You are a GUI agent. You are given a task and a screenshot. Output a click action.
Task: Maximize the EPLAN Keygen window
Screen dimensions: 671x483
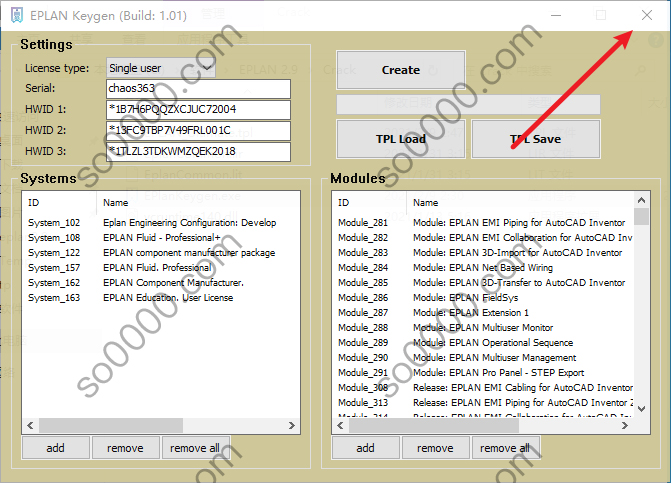point(601,15)
